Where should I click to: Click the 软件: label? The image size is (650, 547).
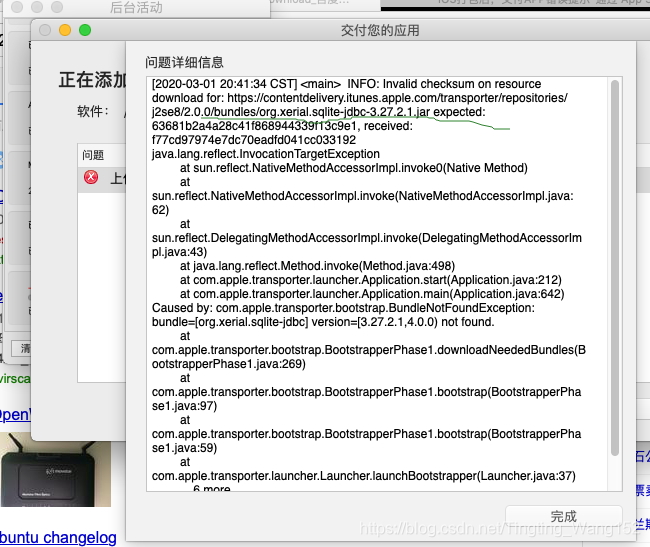93,111
